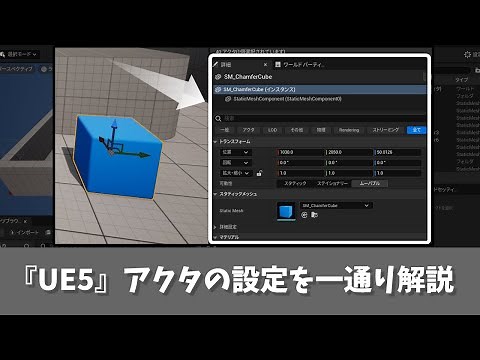Close the 詳細 details tab

click(265, 65)
